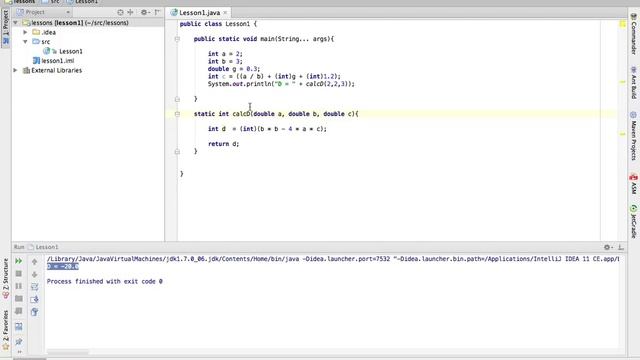This screenshot has width=640, height=360.
Task: Click the 'public class Lesson1 {' declaration line
Action: (218, 24)
